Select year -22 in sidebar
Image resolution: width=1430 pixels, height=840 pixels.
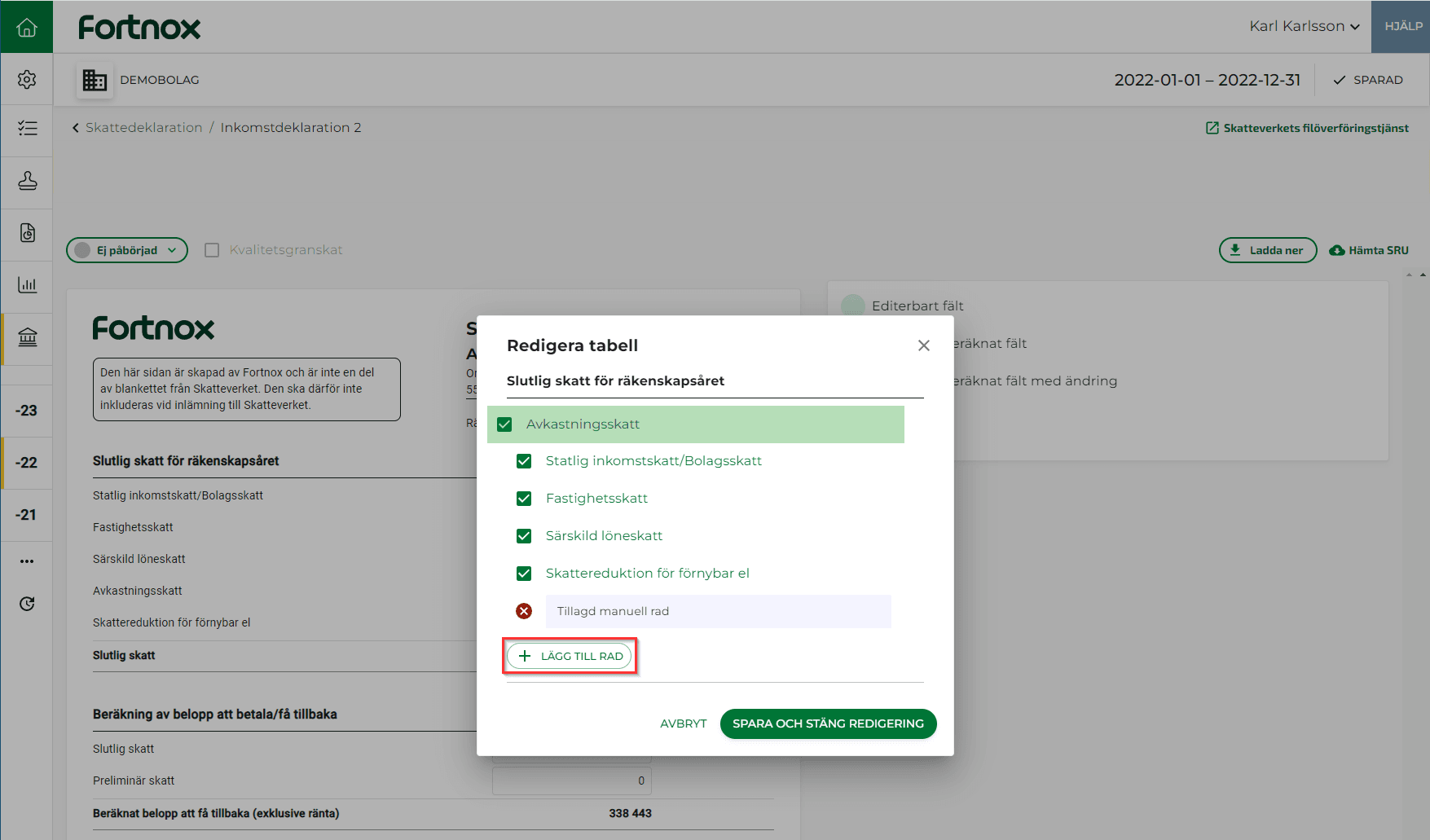point(26,463)
